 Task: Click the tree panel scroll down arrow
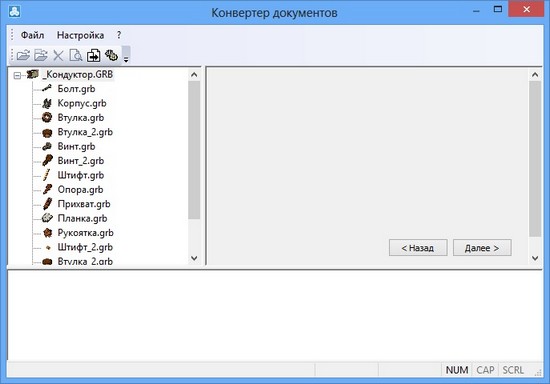194,258
